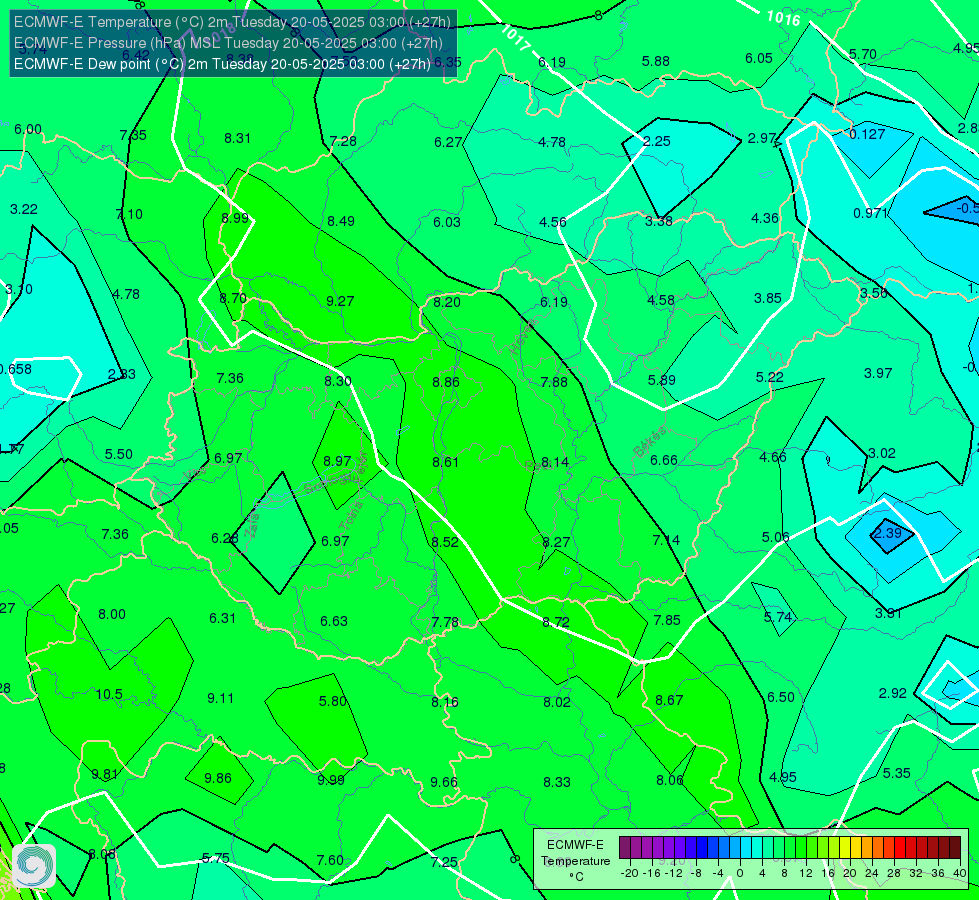
Task: Click the 7.14 temperature value
Action: (666, 540)
